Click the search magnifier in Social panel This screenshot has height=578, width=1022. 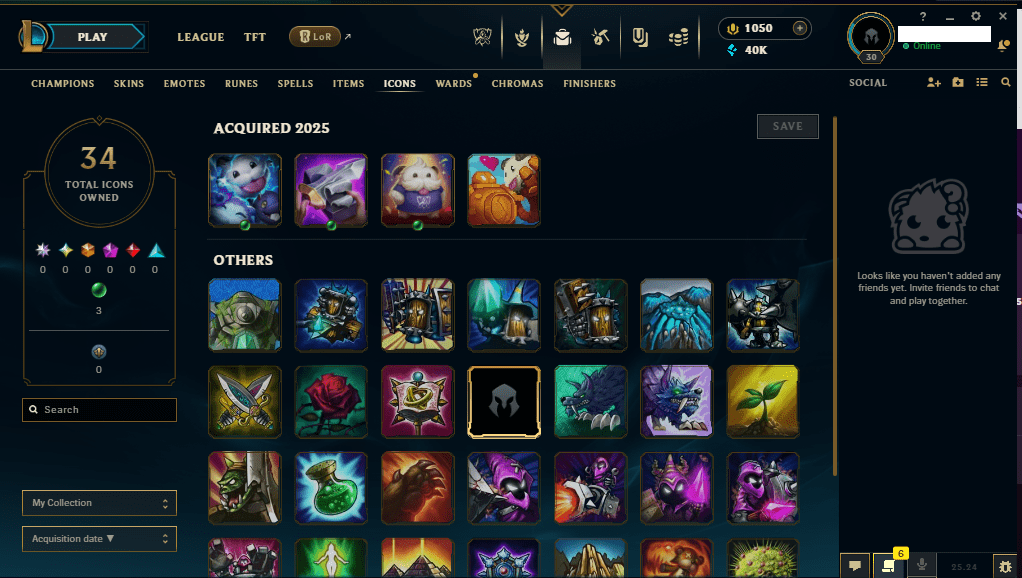click(x=1006, y=82)
